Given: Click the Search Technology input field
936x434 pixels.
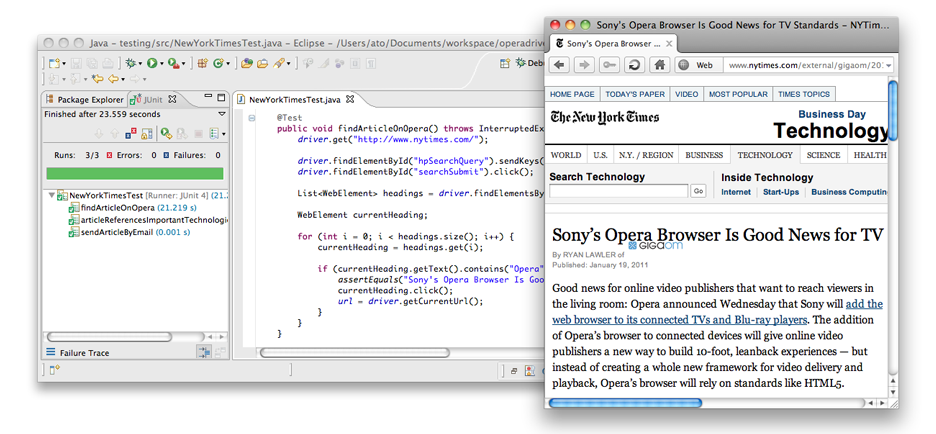Looking at the screenshot, I should [617, 191].
